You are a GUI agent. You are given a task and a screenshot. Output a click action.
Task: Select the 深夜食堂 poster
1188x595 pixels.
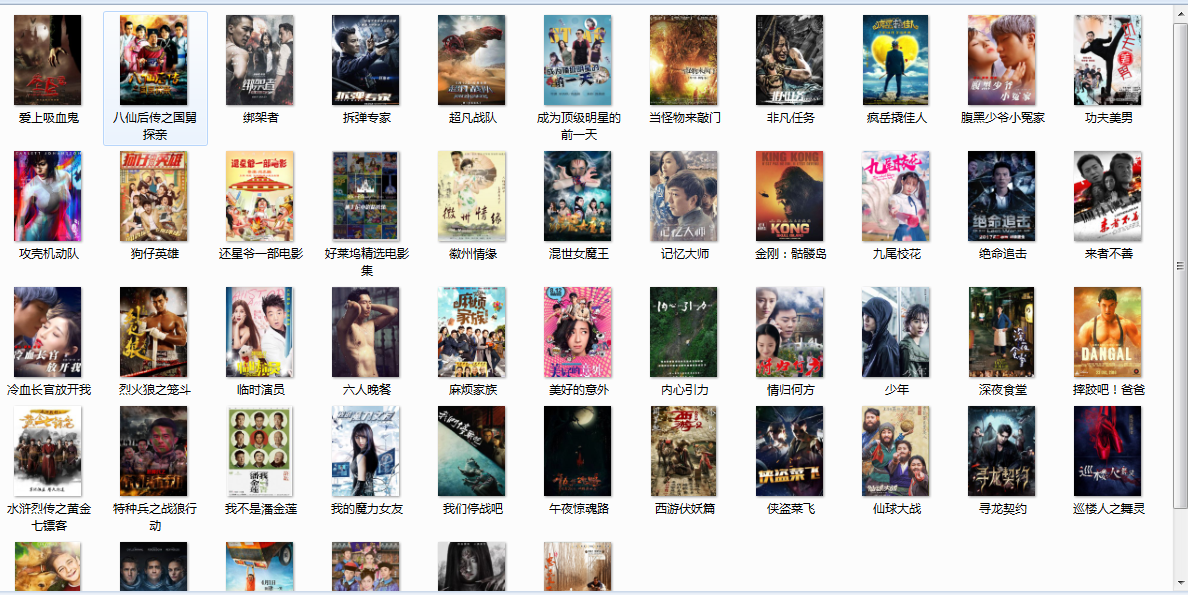(x=1002, y=332)
